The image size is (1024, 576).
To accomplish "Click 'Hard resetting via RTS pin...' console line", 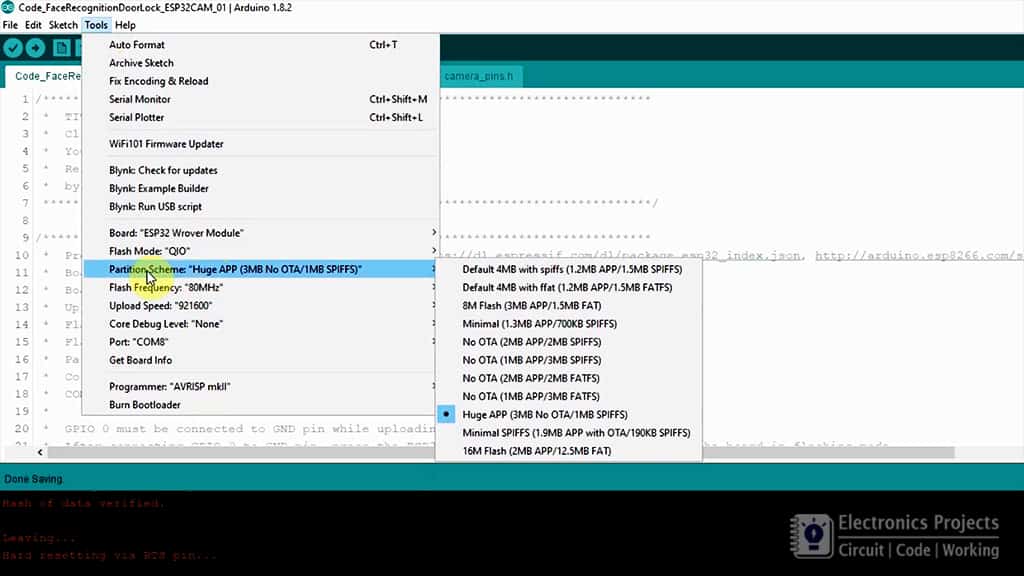I will [x=110, y=556].
